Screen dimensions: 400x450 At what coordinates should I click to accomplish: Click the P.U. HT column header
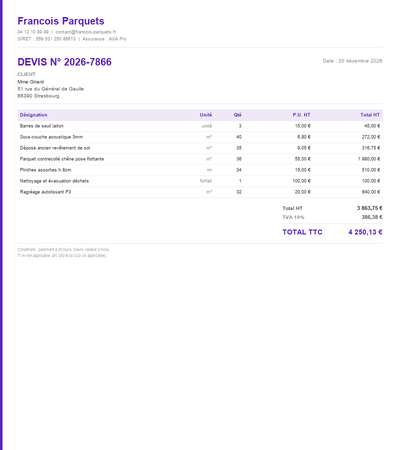tap(301, 115)
